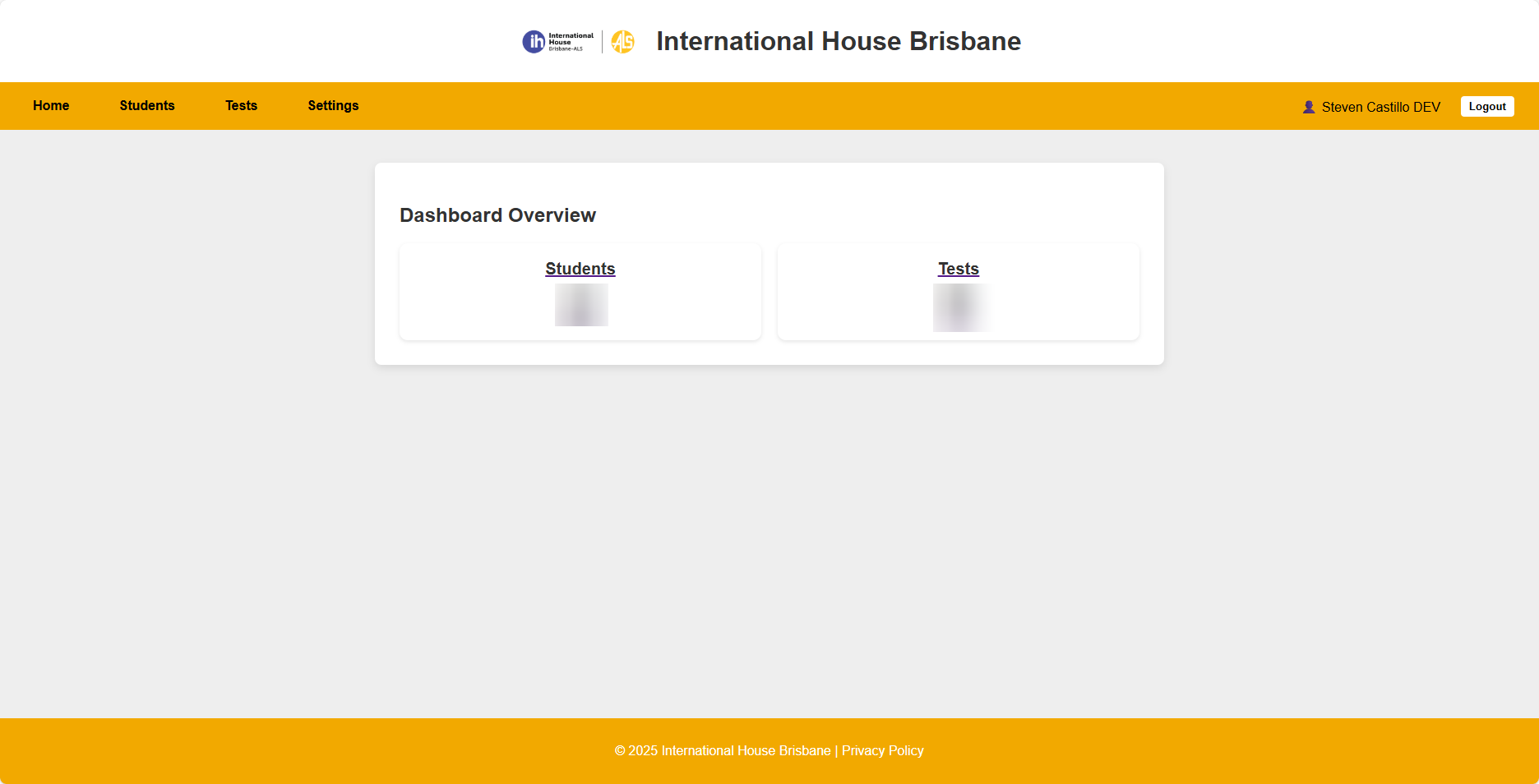Click the blurred count under Students heading
This screenshot has height=784, width=1539.
coord(581,305)
